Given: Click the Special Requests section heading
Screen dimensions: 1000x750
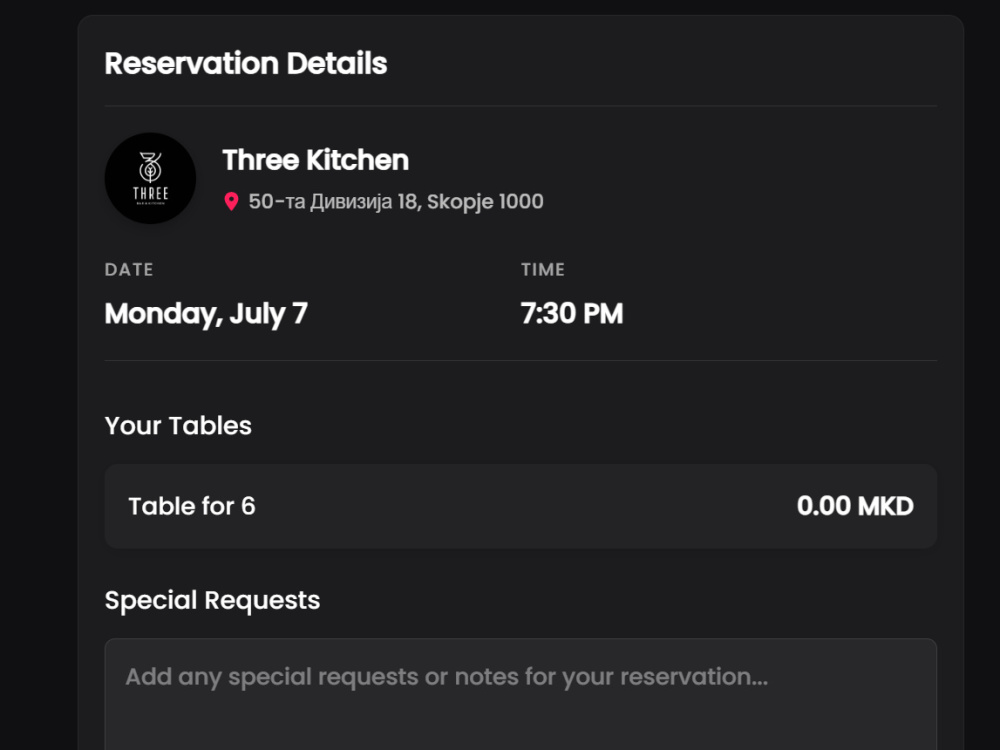Looking at the screenshot, I should [x=212, y=601].
